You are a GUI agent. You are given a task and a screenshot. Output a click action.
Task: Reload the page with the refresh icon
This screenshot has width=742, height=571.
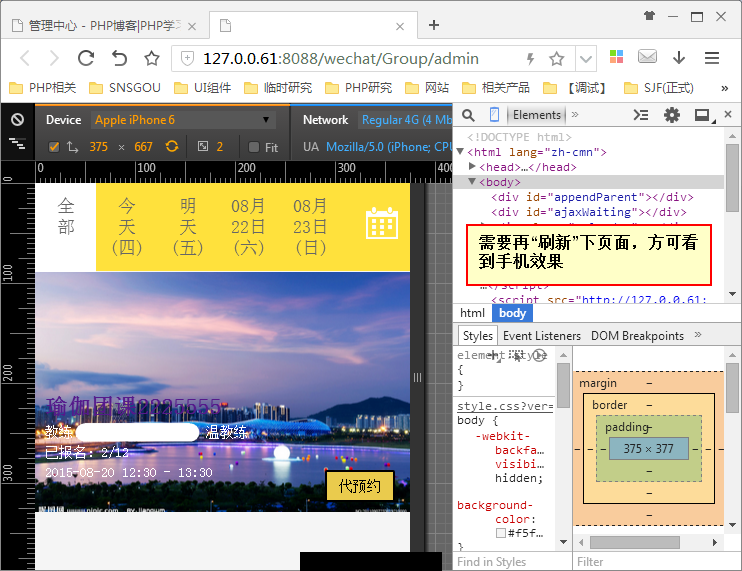[86, 58]
